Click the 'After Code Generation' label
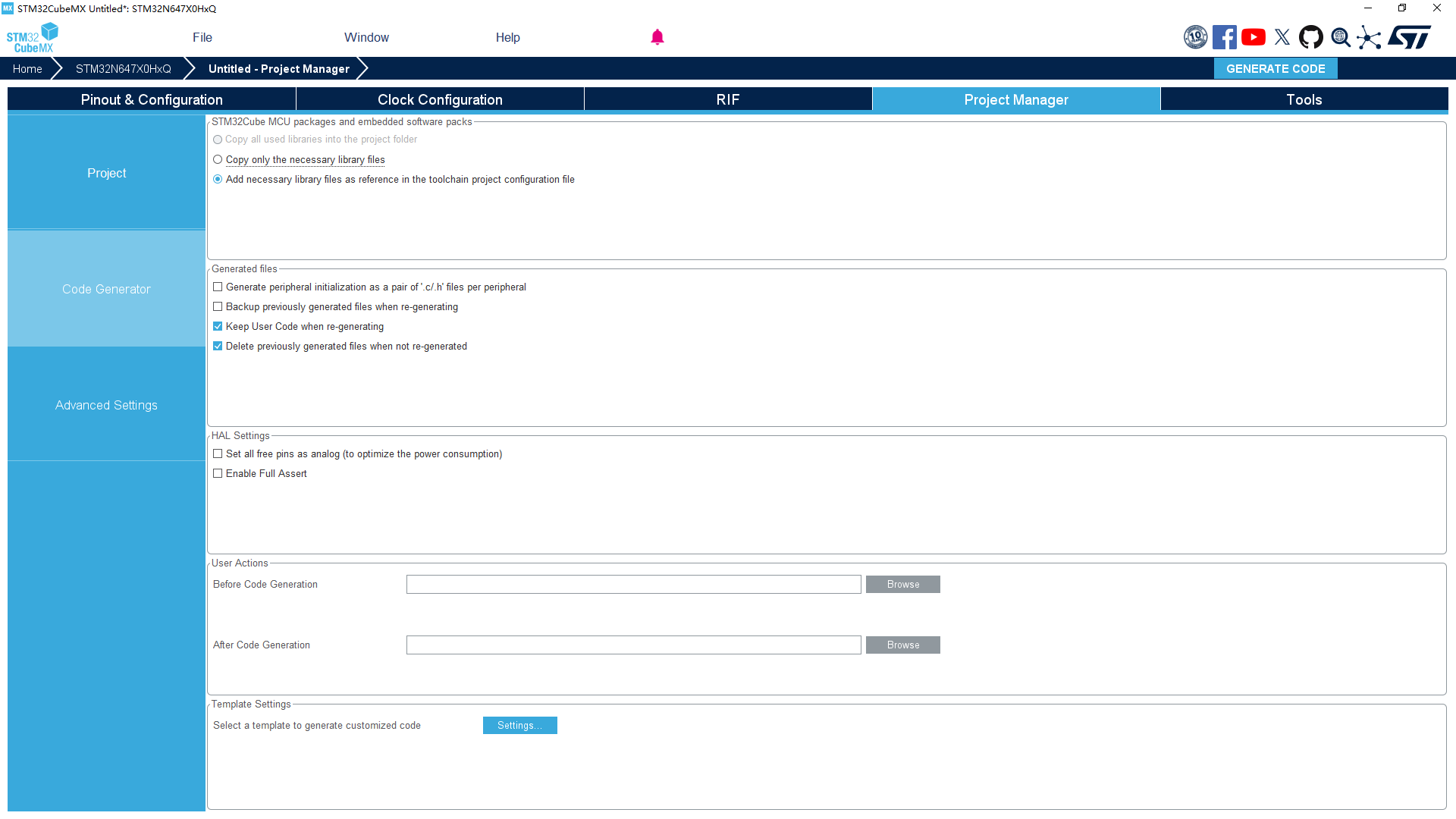 point(262,645)
